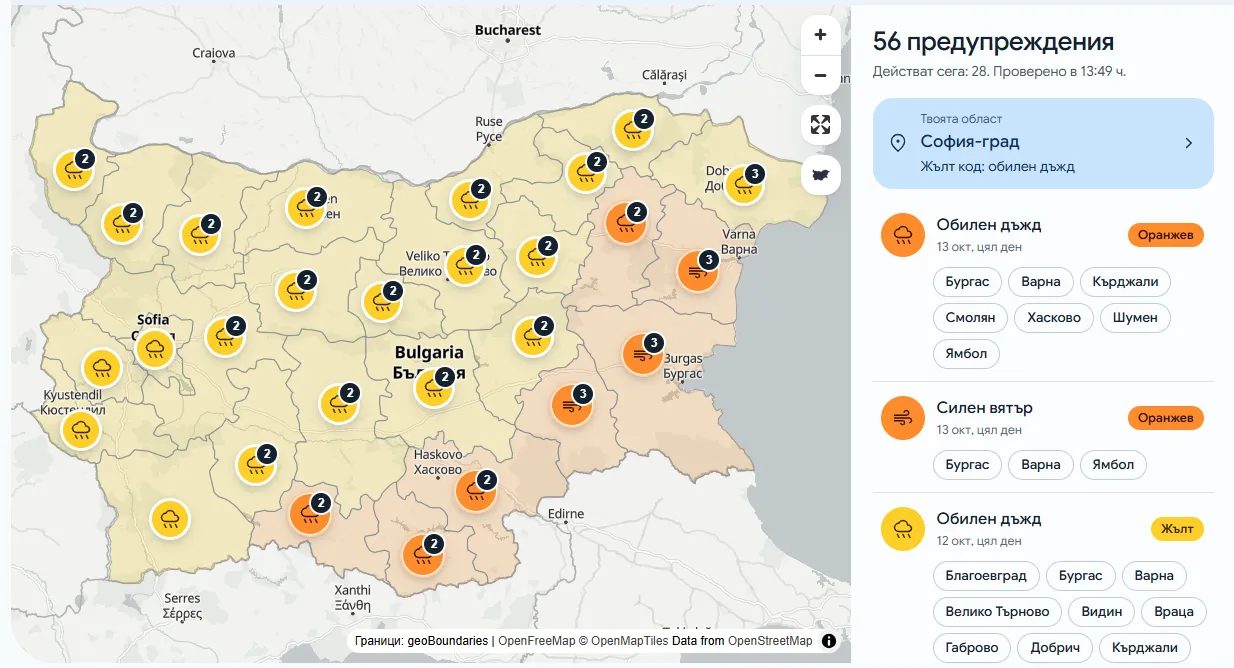Pick the Враца region chip
Image resolution: width=1234 pixels, height=668 pixels.
pos(1174,612)
